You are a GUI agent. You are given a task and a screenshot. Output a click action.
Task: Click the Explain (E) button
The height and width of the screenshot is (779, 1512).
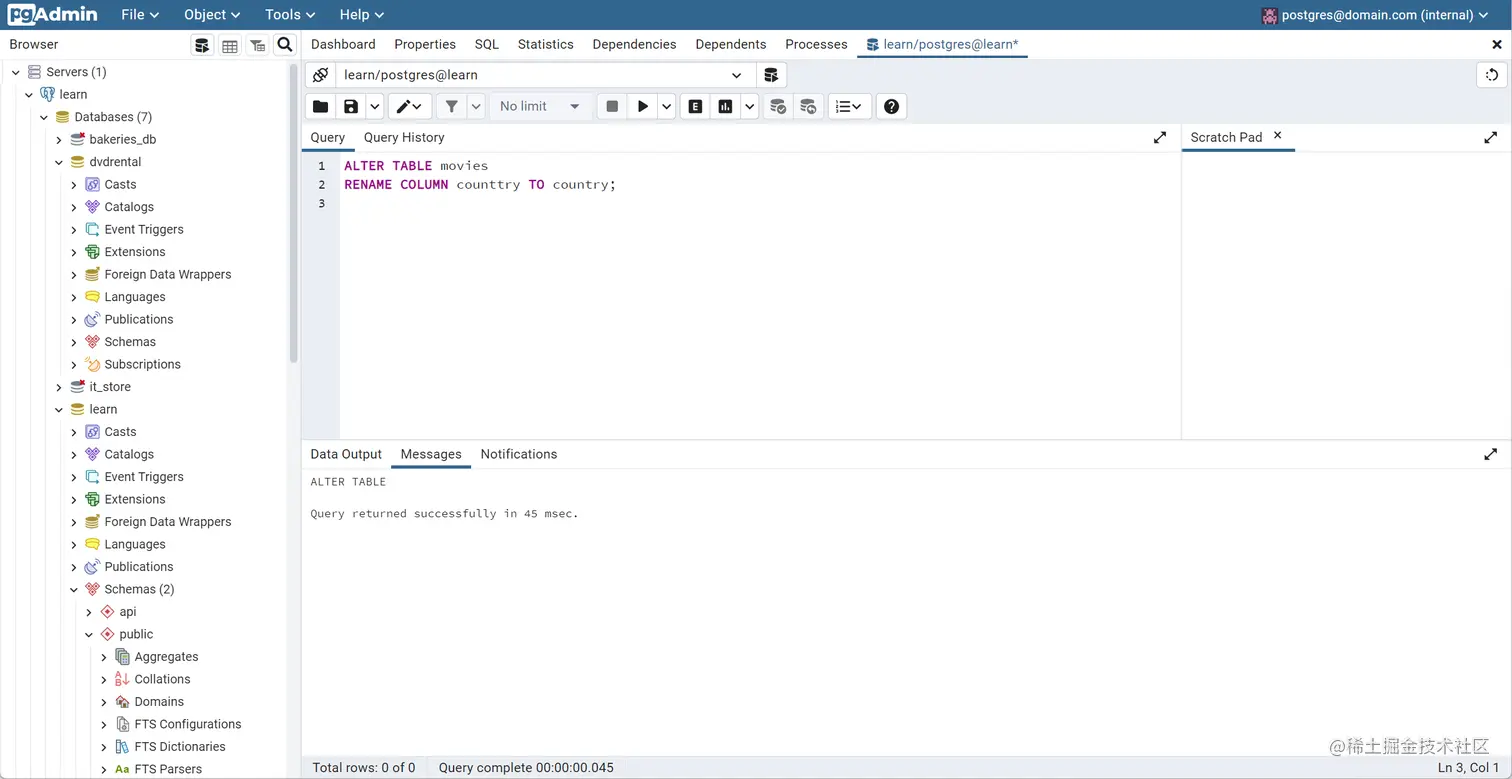695,106
